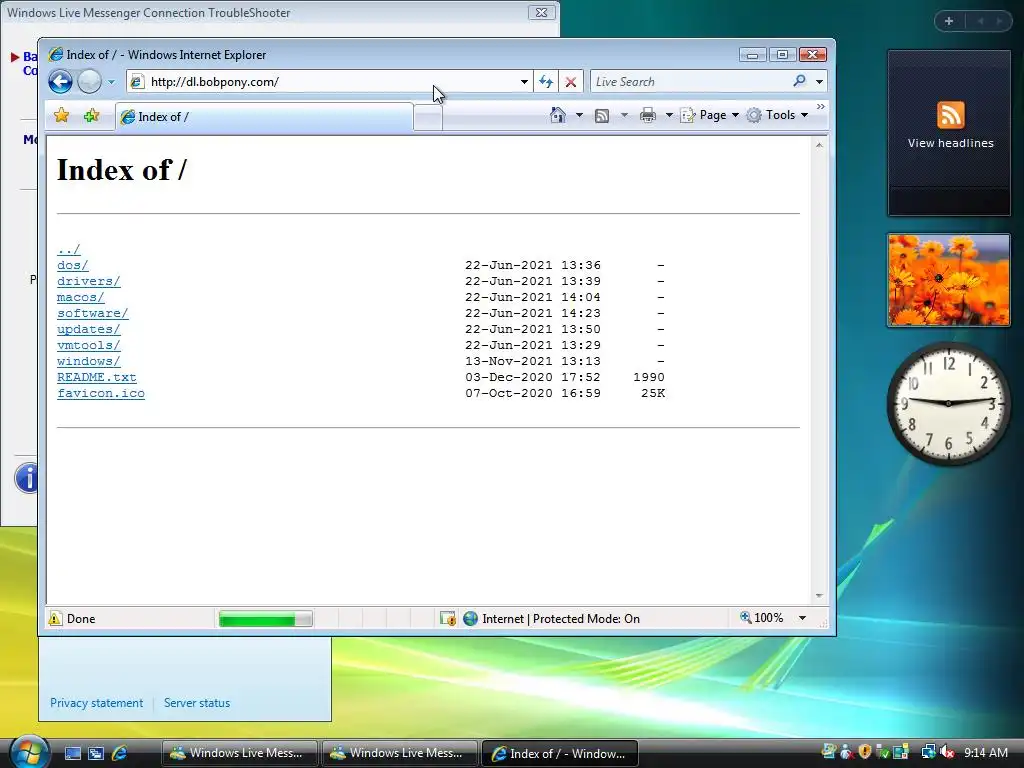The width and height of the screenshot is (1024, 768).
Task: Click the Live Search input box
Action: (691, 82)
